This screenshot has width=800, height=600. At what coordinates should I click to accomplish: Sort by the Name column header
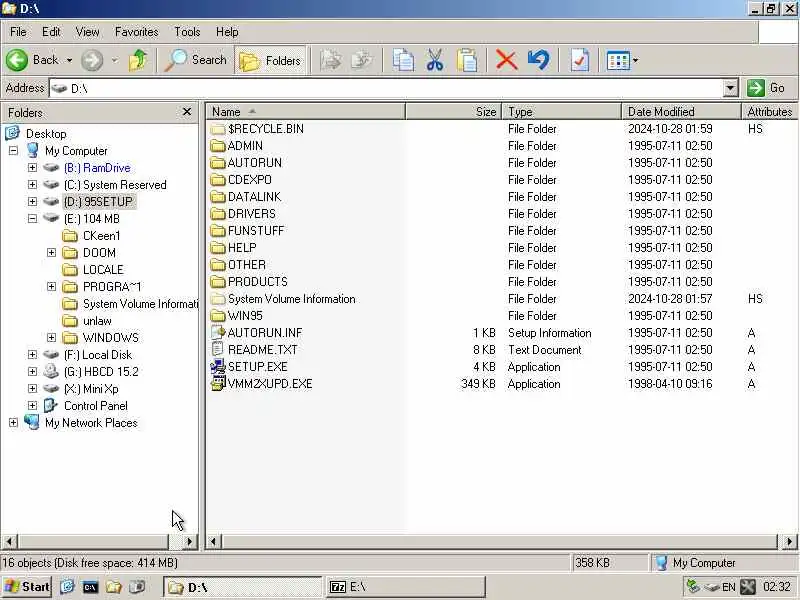coord(306,111)
